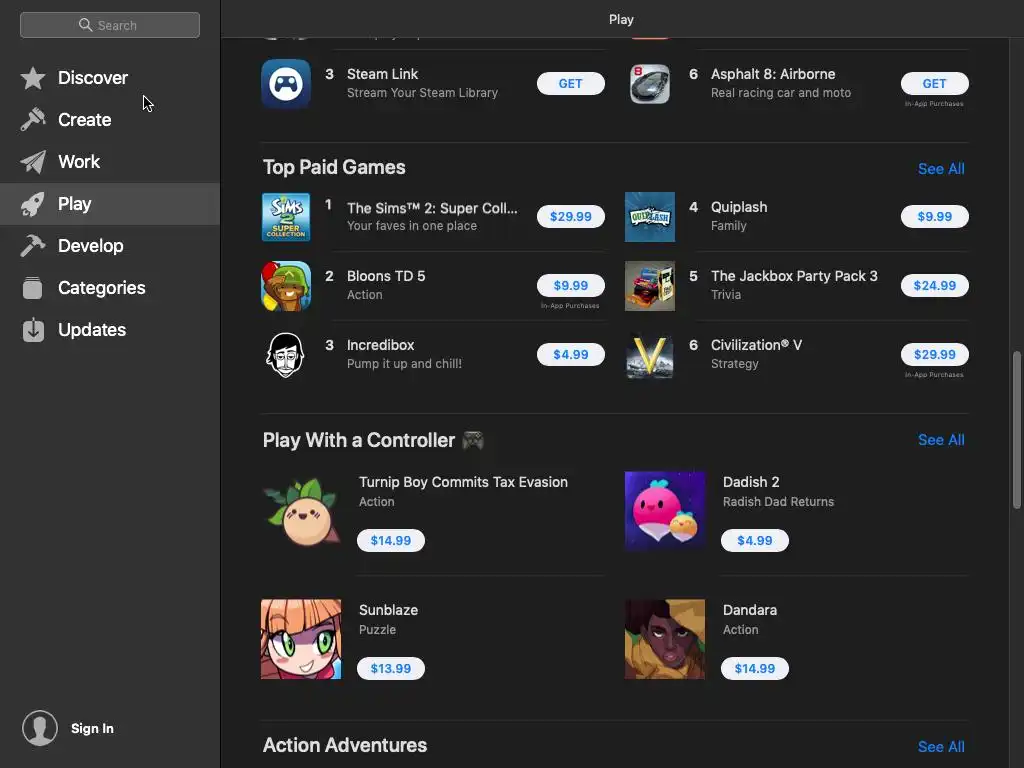Click the Play With a Controller heading

[359, 441]
